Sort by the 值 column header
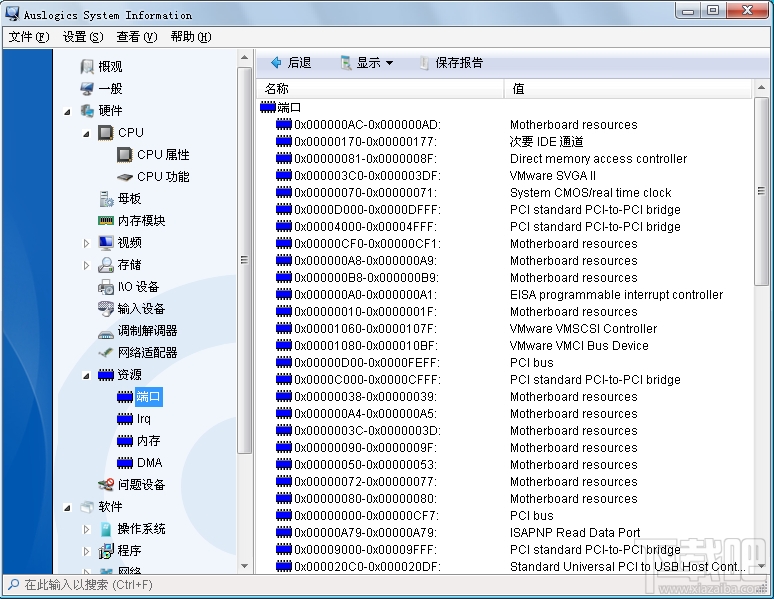 click(628, 89)
